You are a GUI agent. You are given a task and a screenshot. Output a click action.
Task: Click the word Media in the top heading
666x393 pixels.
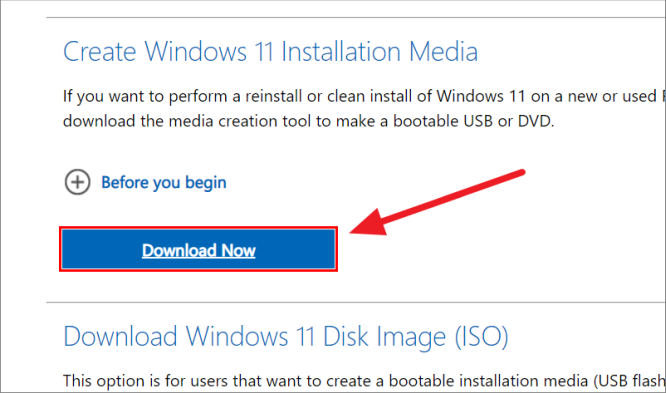click(443, 52)
